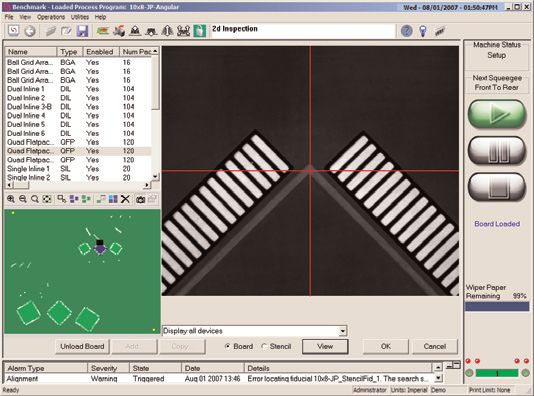Click the OK button
The height and width of the screenshot is (396, 534).
pos(386,347)
